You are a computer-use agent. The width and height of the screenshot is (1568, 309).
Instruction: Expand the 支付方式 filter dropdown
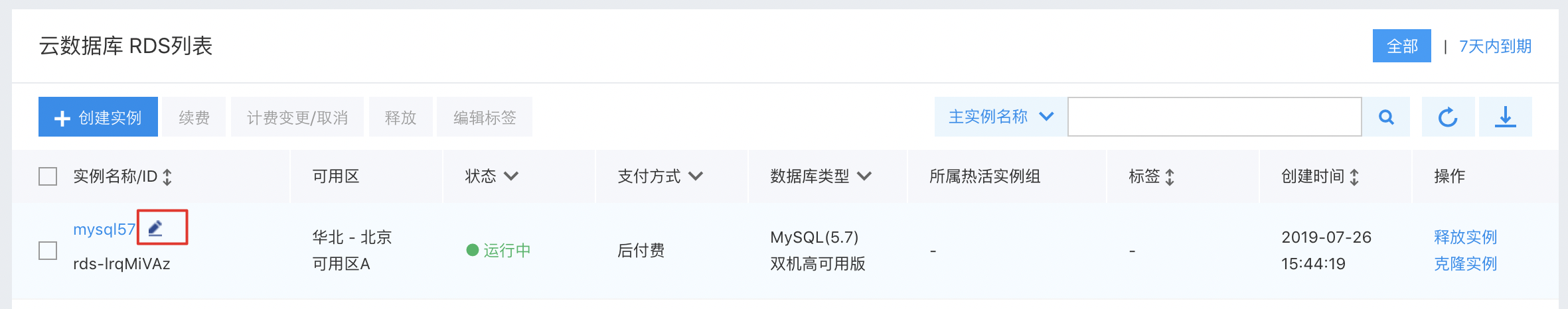pos(696,176)
